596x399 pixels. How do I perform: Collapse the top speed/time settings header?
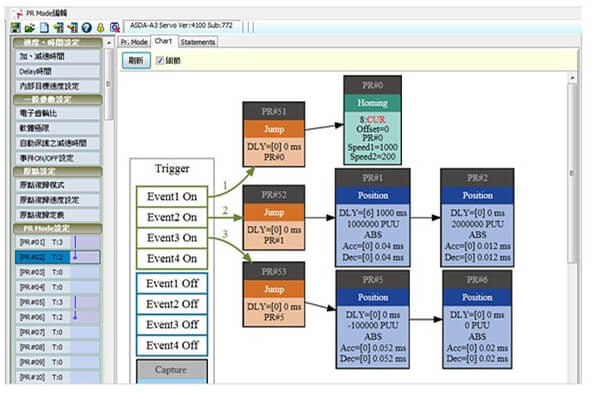point(57,43)
